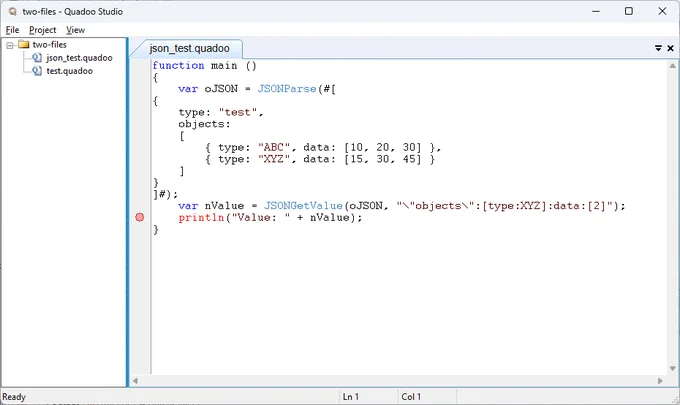Click the Quadoo Studio app icon in title bar

13,11
